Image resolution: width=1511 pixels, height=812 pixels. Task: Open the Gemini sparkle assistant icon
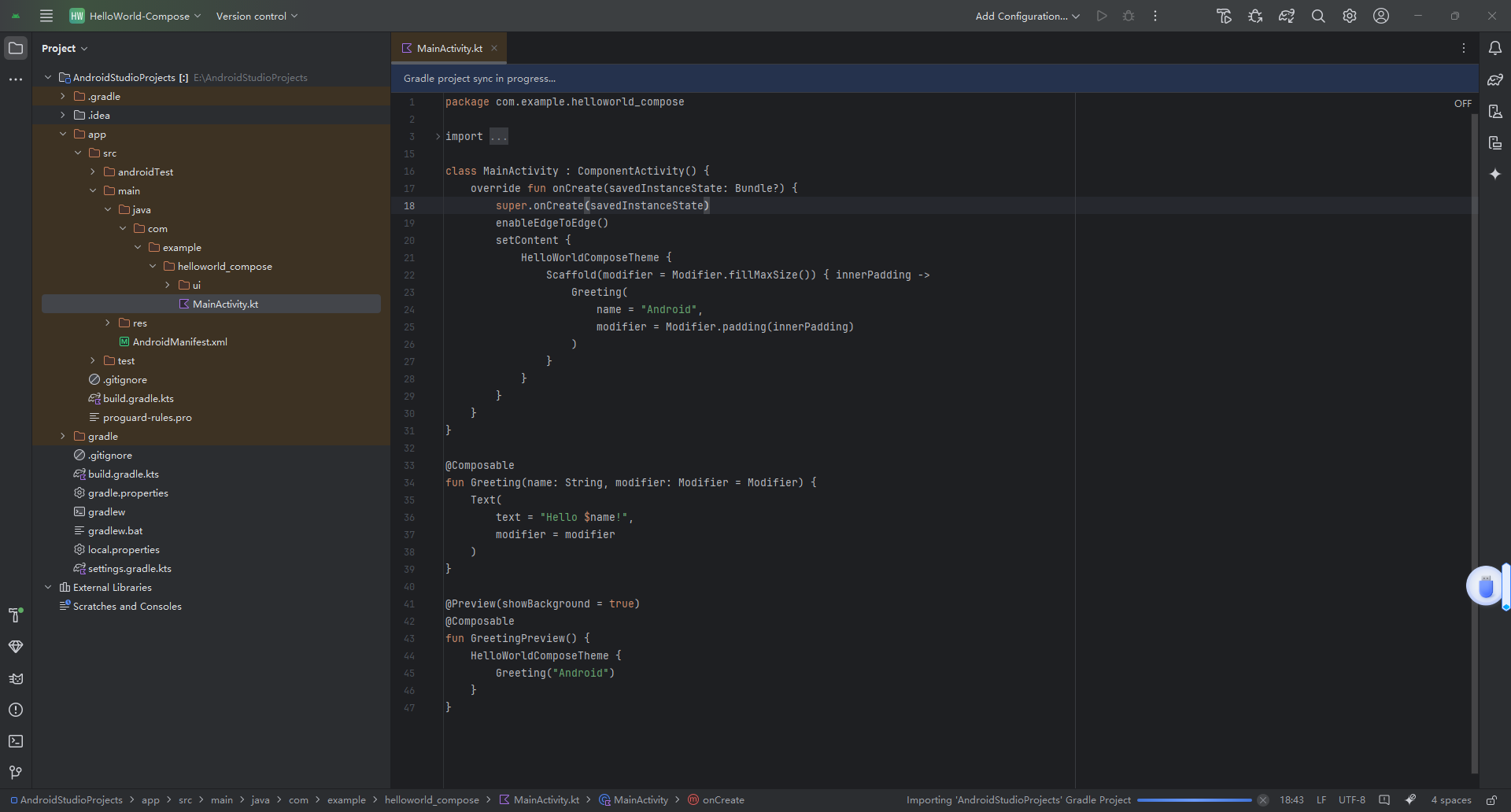1495,174
